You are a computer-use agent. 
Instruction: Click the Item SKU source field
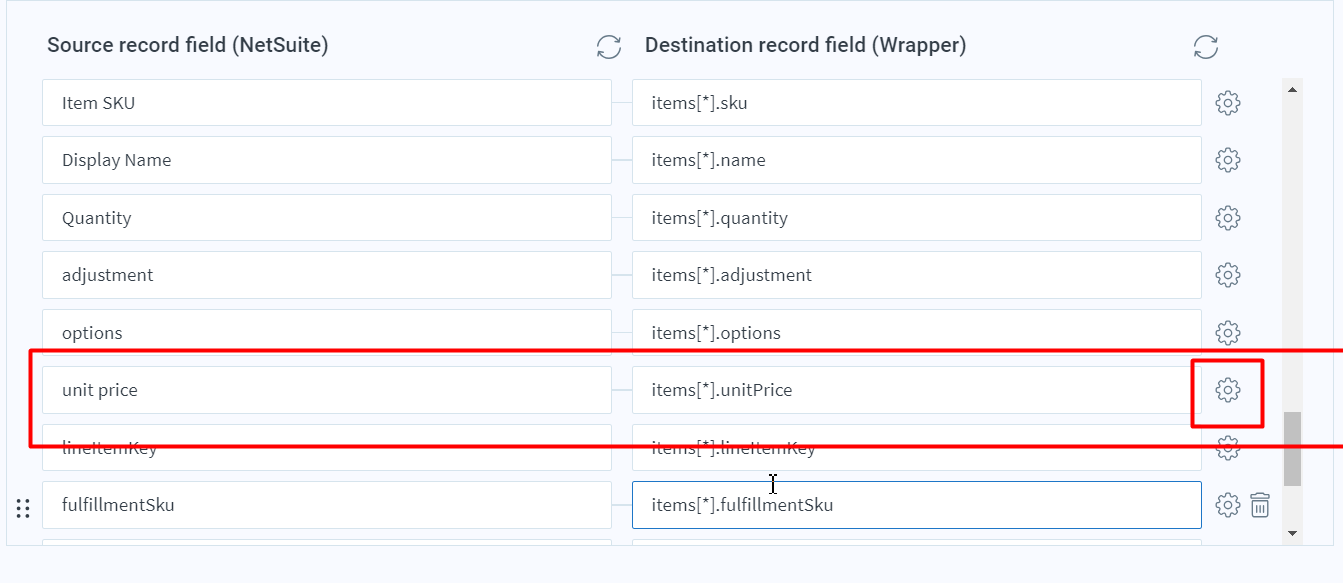tap(327, 103)
